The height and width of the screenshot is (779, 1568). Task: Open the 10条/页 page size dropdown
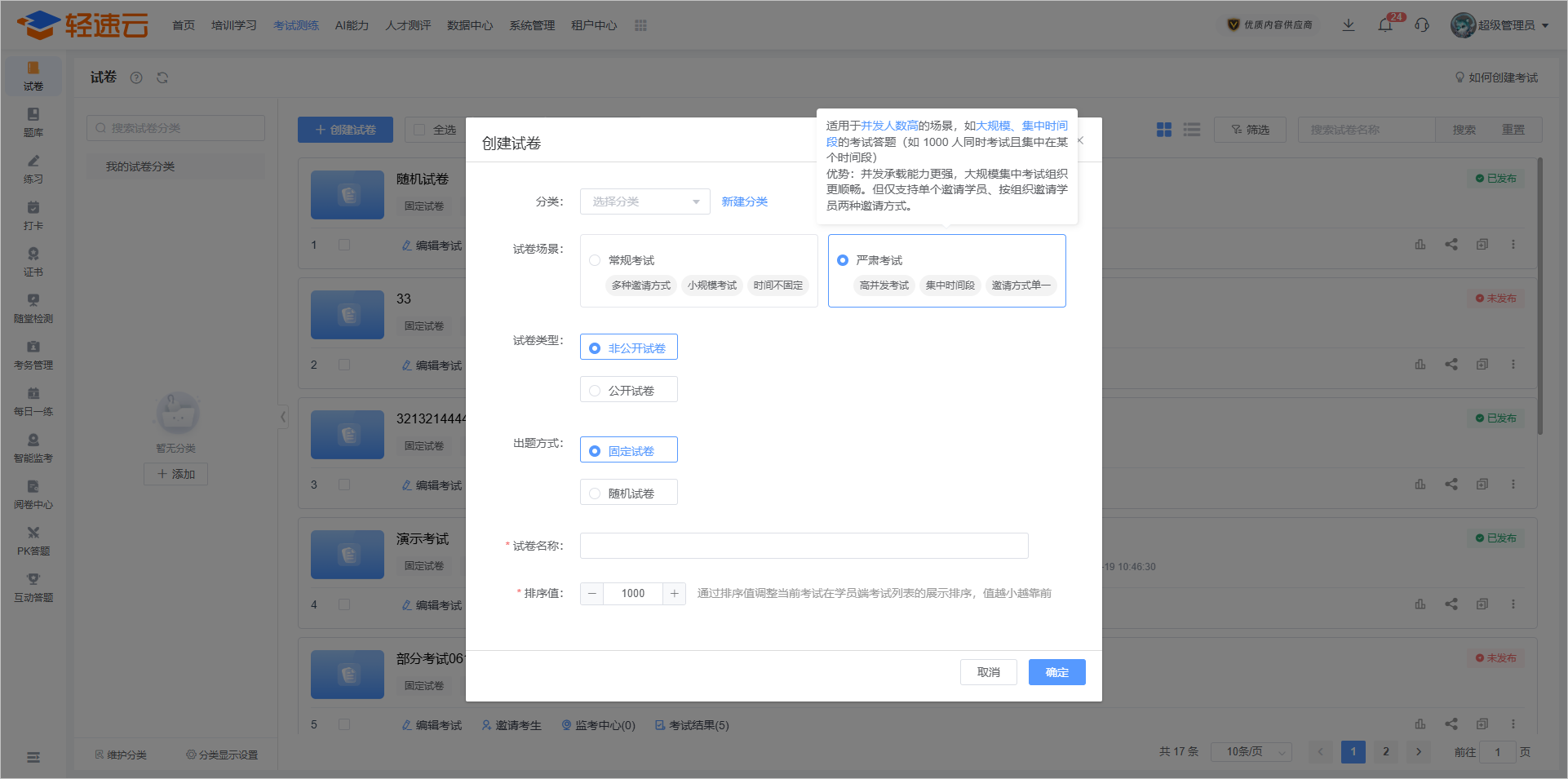(x=1251, y=751)
